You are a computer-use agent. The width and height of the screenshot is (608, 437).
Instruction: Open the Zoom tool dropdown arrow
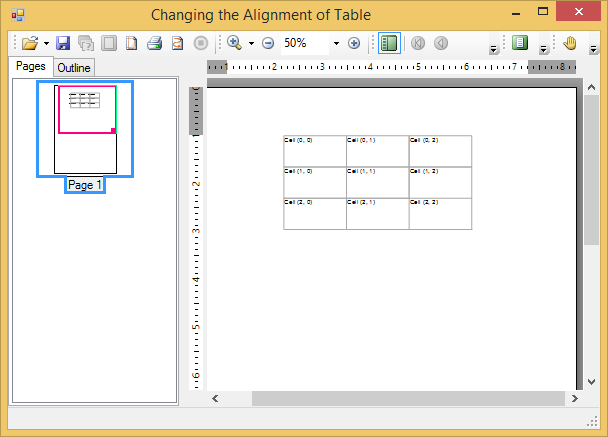(x=251, y=44)
